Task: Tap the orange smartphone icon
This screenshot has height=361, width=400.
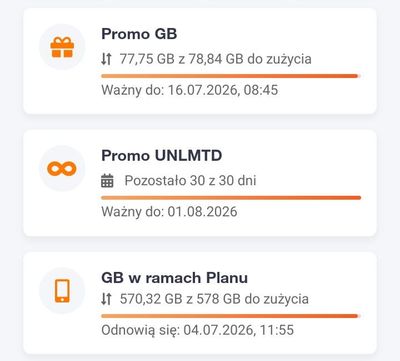Action: [62, 291]
